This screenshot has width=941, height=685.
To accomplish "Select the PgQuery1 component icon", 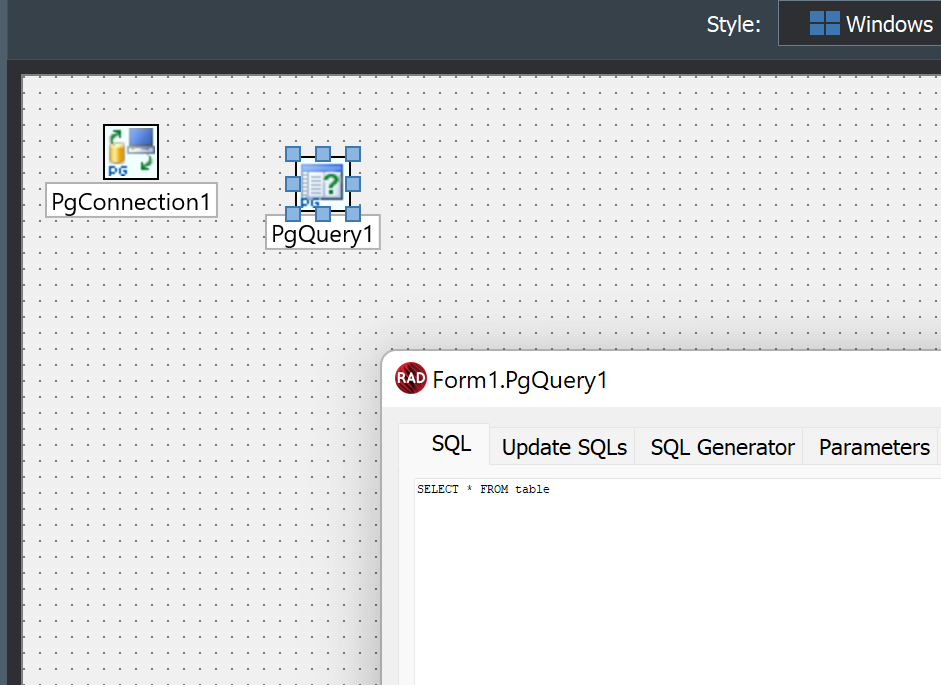I will coord(322,185).
